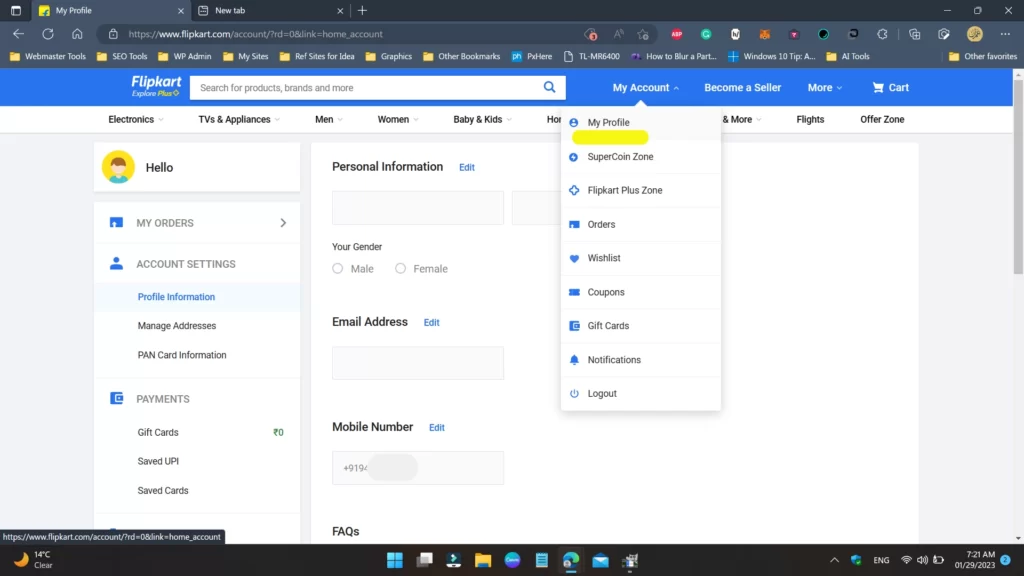Click the email address input field
This screenshot has width=1024, height=576.
[418, 363]
